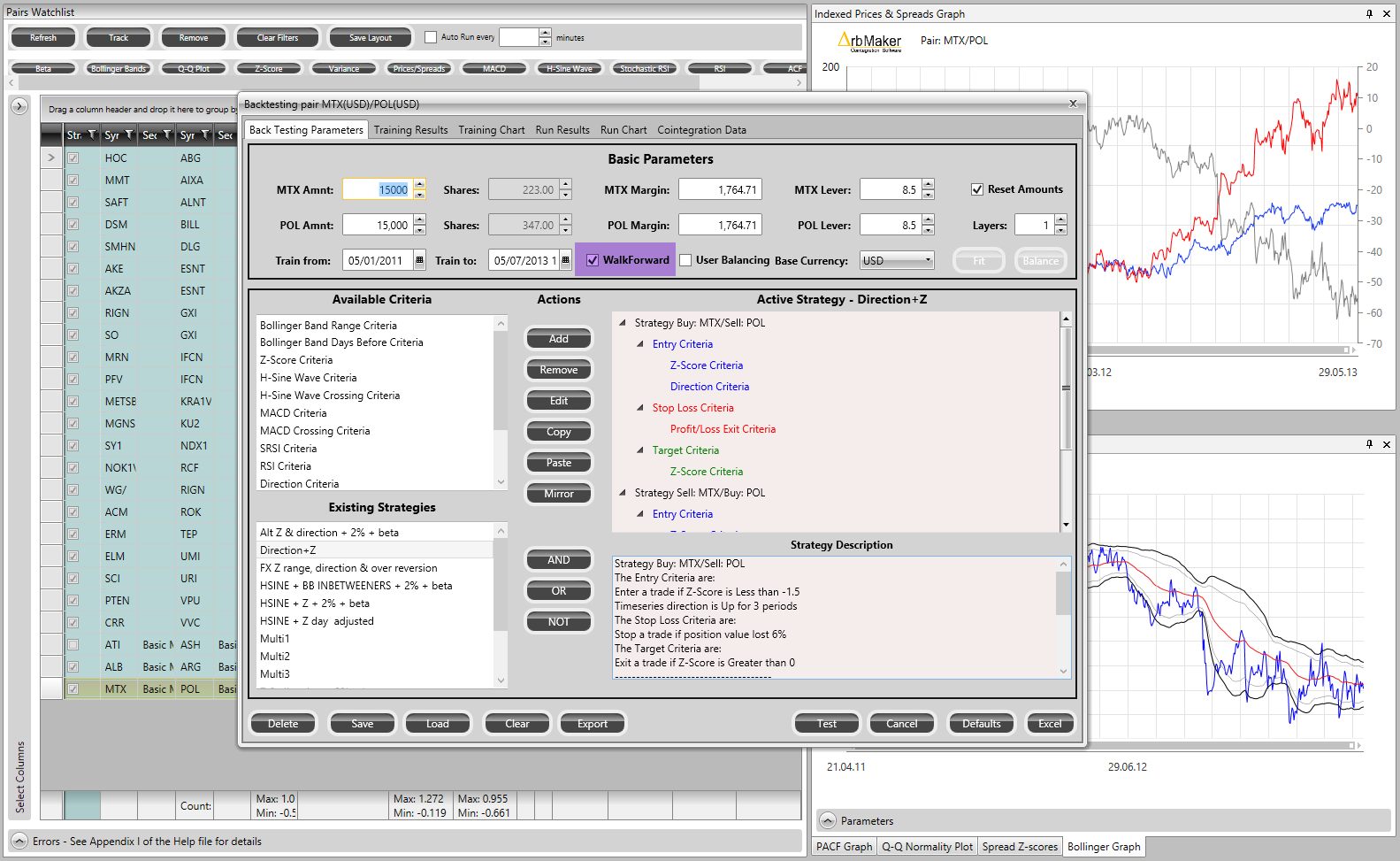Screen dimensions: 1400x861
Task: Click the Add criteria button
Action: [x=559, y=339]
